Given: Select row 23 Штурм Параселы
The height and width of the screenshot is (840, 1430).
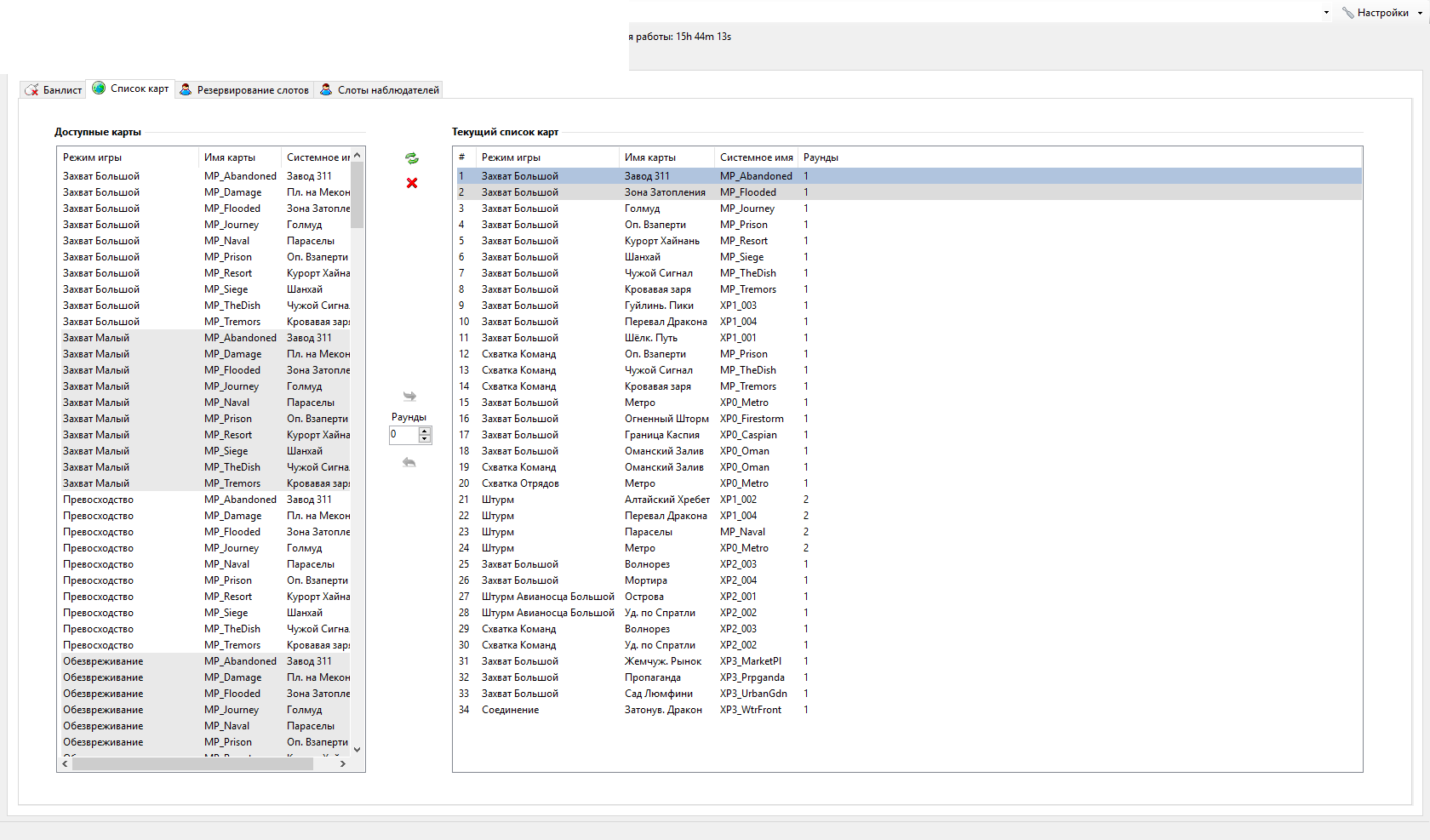Looking at the screenshot, I should [x=908, y=532].
